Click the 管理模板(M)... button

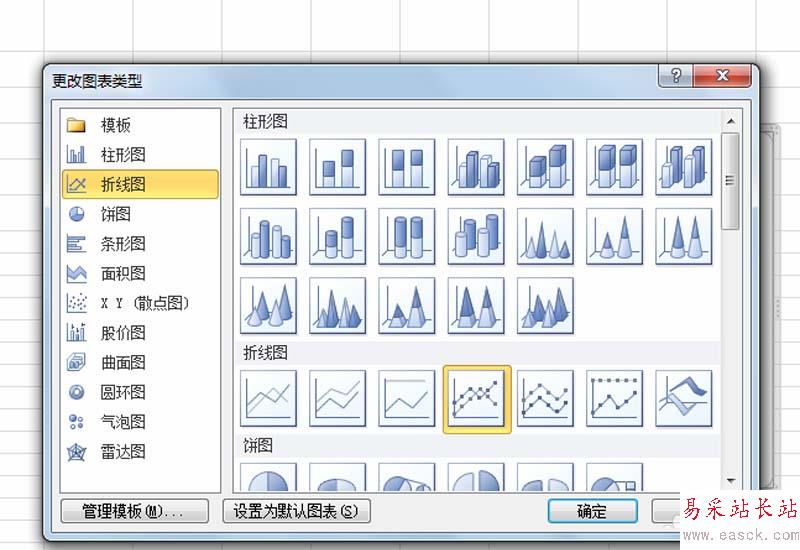[x=135, y=511]
